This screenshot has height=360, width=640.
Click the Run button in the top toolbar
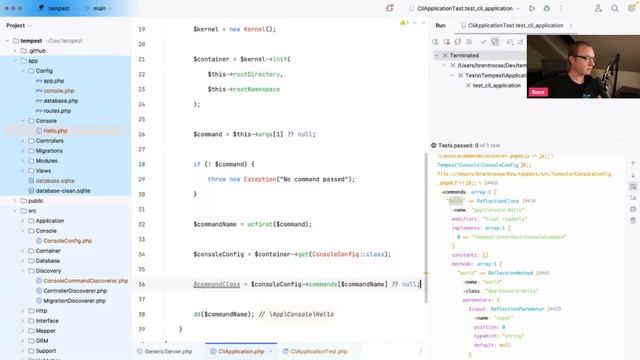[531, 8]
